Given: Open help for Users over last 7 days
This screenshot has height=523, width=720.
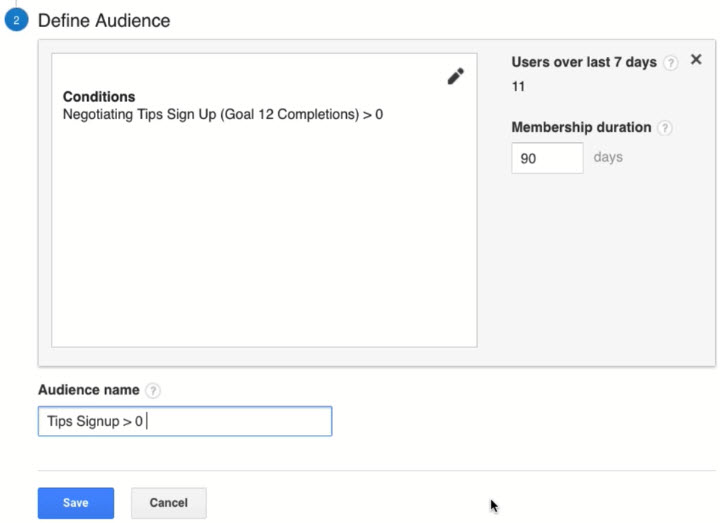Looking at the screenshot, I should coord(670,62).
